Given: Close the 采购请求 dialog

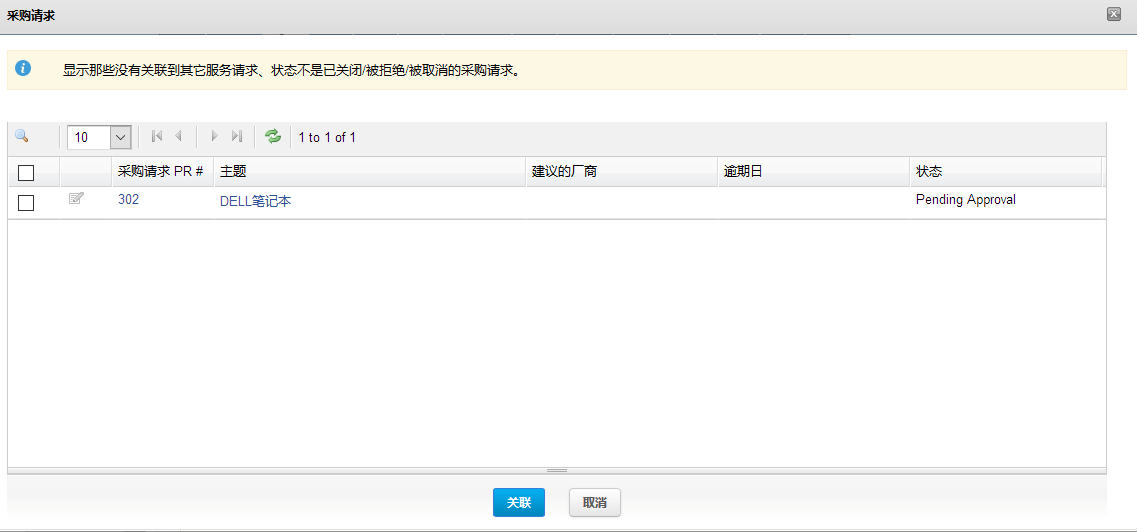Looking at the screenshot, I should [x=1113, y=13].
